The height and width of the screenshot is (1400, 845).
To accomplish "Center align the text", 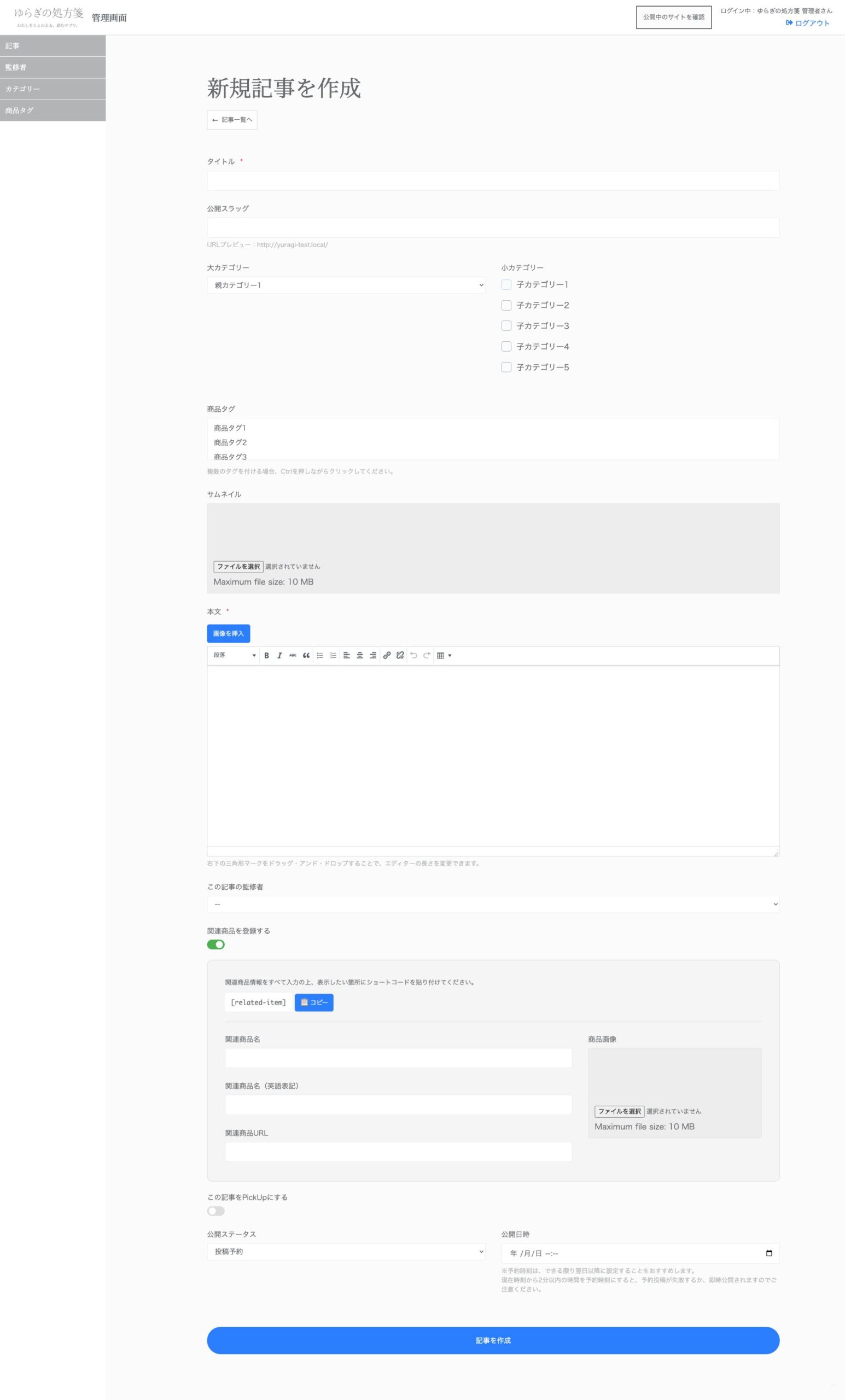I will coord(360,655).
